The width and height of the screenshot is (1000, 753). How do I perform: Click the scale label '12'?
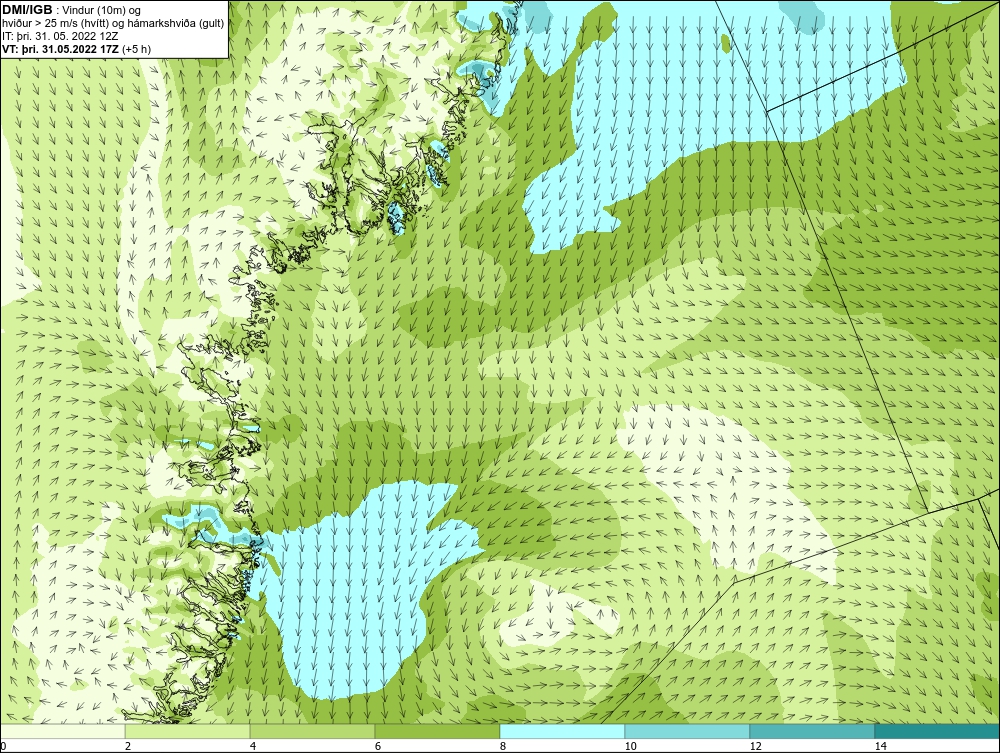tap(756, 746)
